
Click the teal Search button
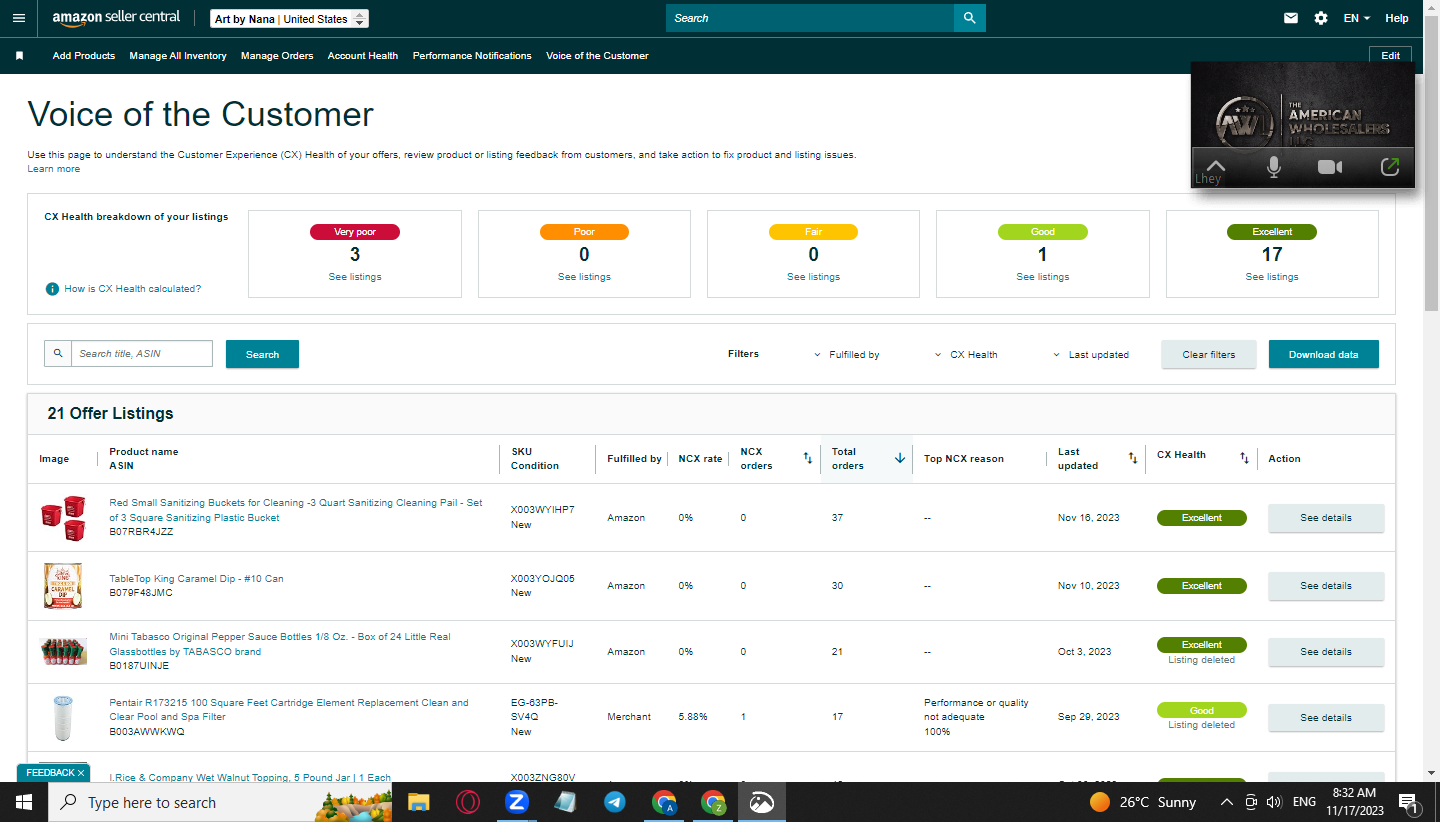tap(262, 354)
